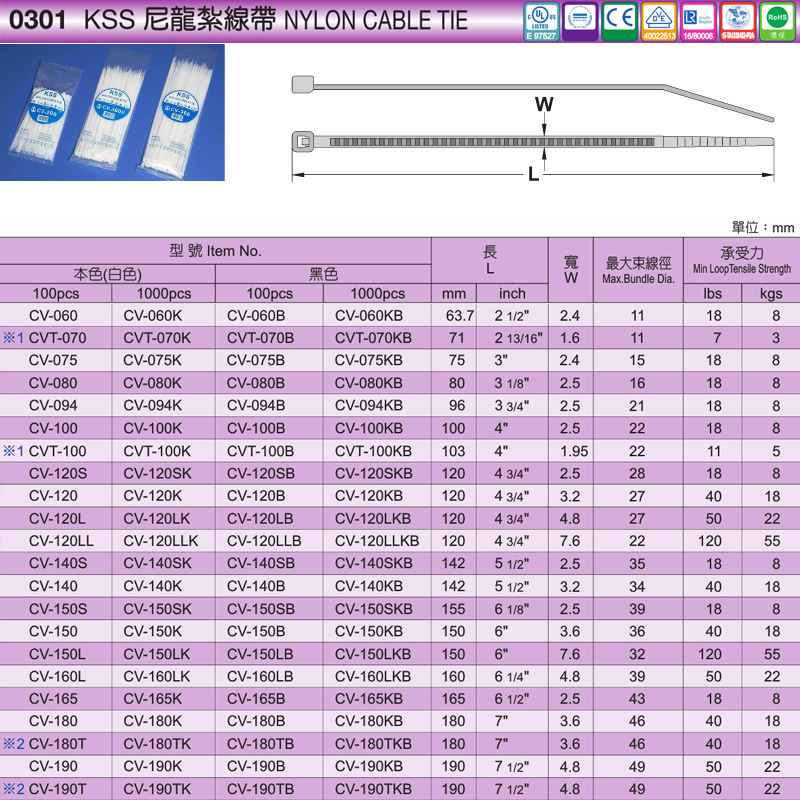Click the 155 mm length value
The width and height of the screenshot is (800, 800).
[x=453, y=609]
